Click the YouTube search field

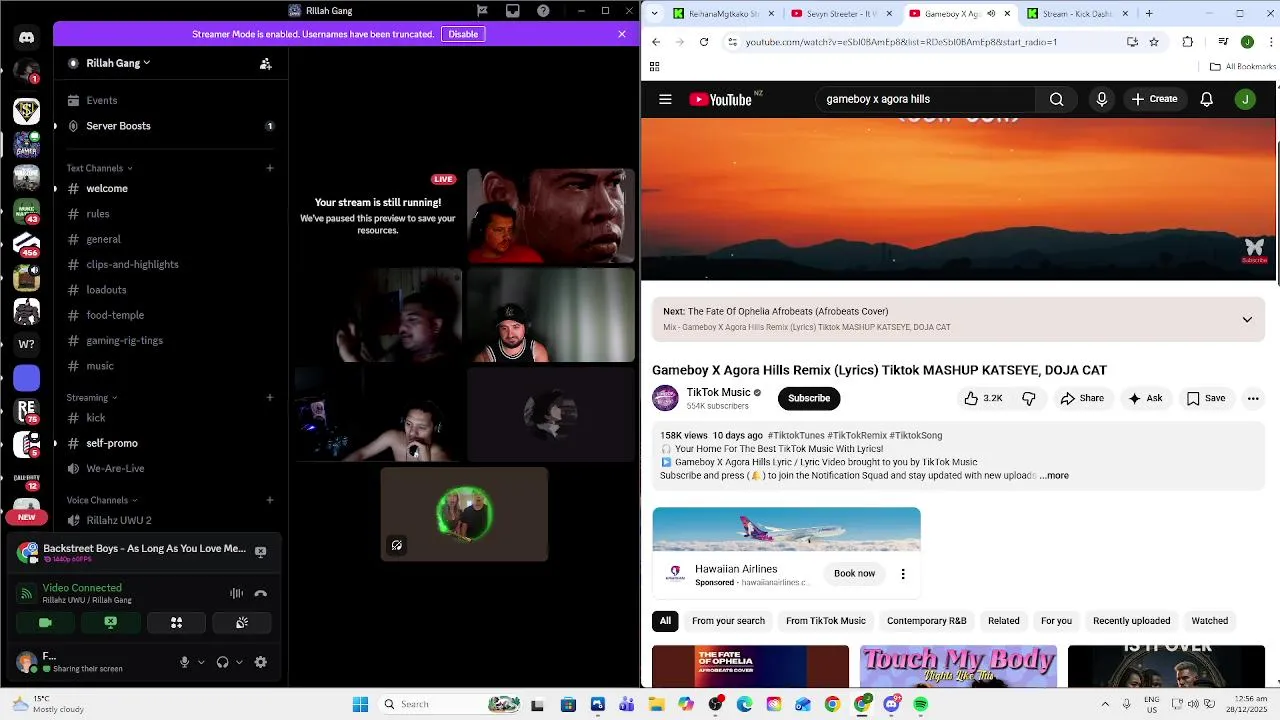[925, 99]
